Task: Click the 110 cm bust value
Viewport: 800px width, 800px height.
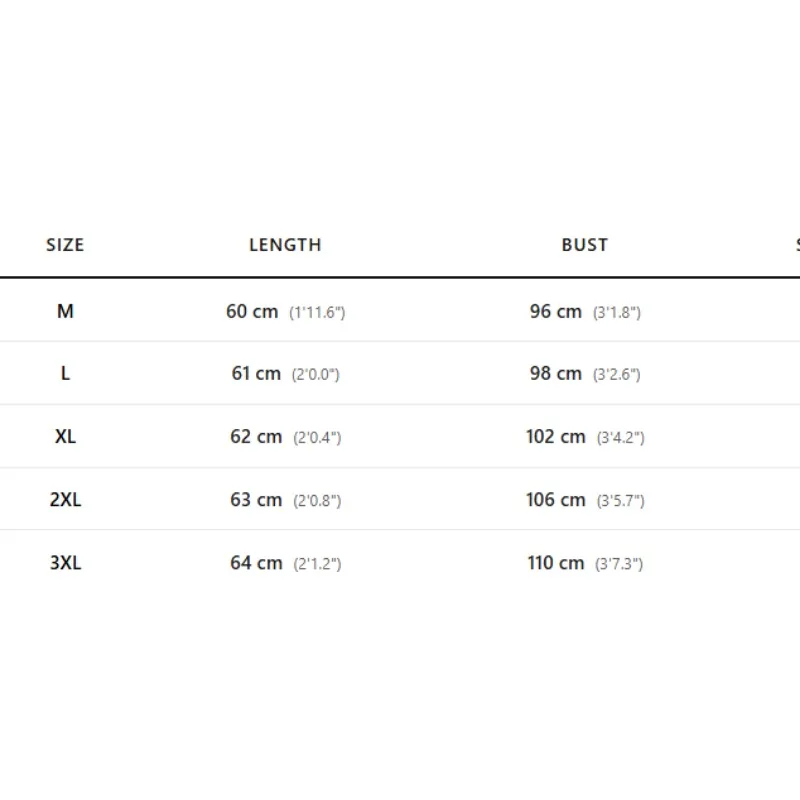Action: pyautogui.click(x=556, y=563)
